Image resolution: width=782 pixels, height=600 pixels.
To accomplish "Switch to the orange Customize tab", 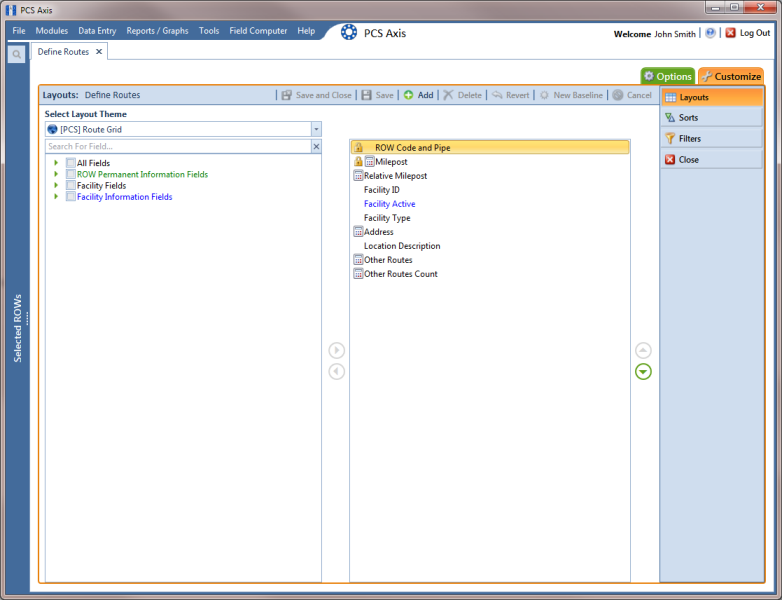I will [x=731, y=76].
